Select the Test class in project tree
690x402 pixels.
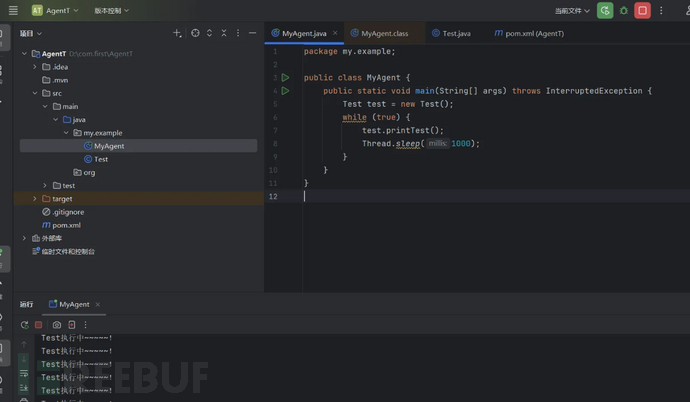click(x=101, y=159)
